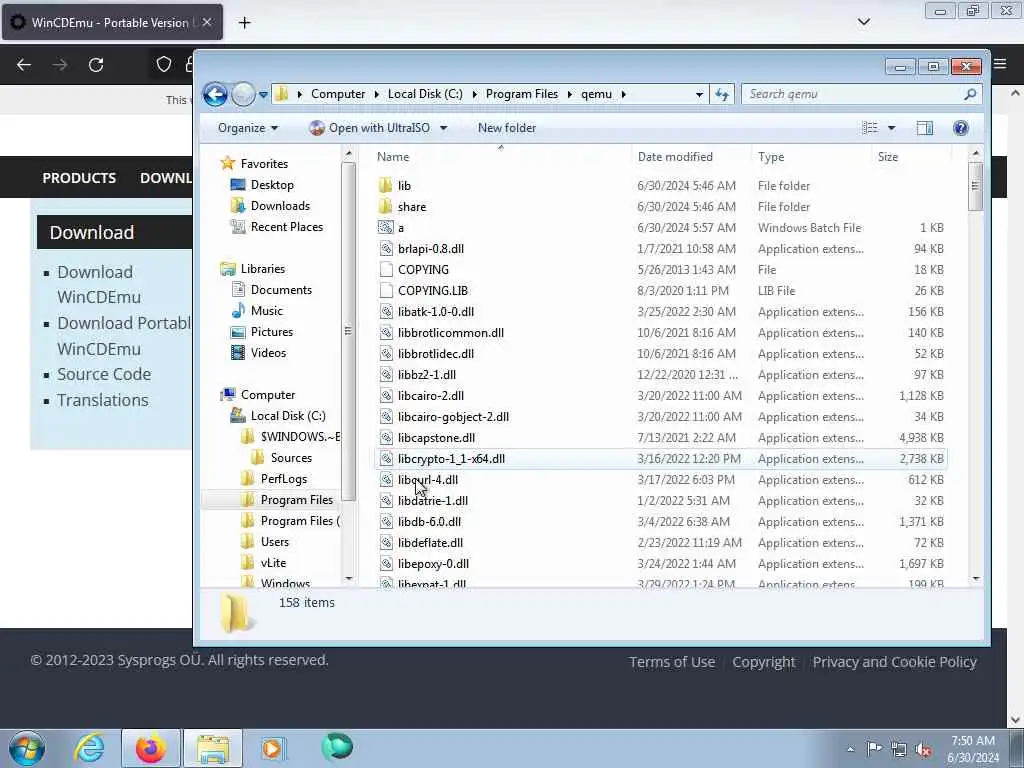Select the lib folder icon
Viewport: 1024px width, 768px height.
pyautogui.click(x=386, y=185)
